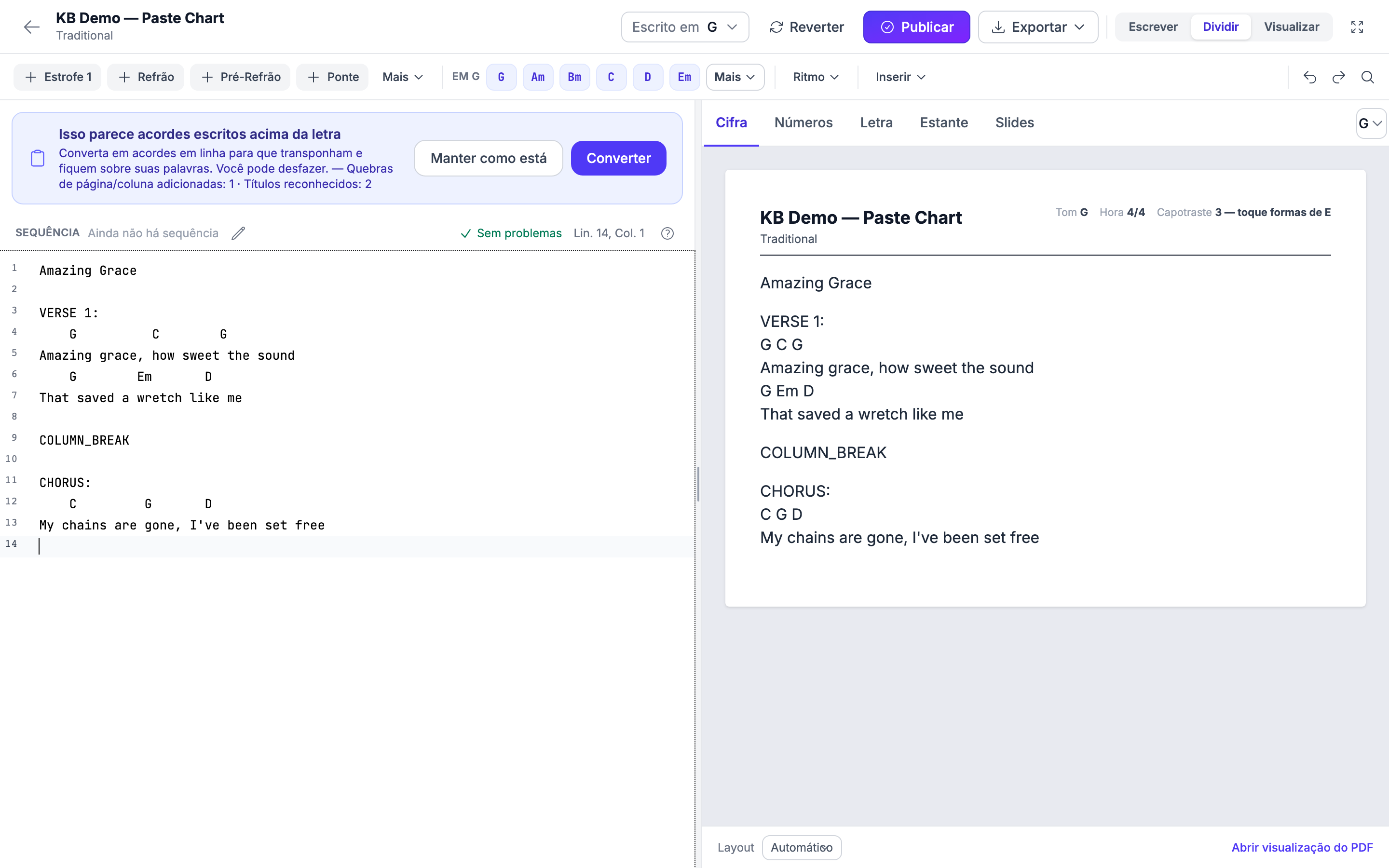Click the undo arrow icon
Image resolution: width=1389 pixels, height=868 pixels.
click(1309, 77)
